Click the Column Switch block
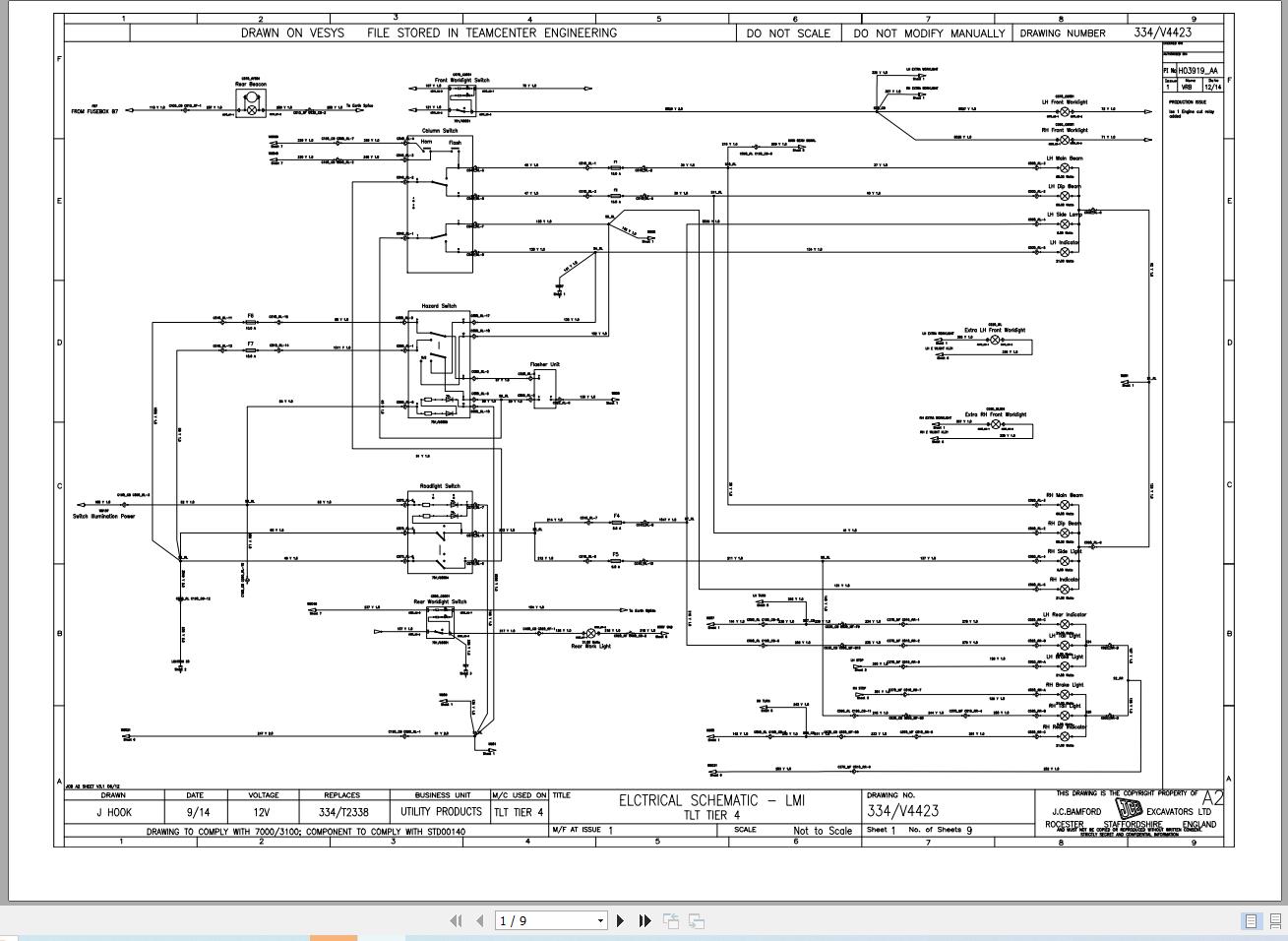The image size is (1288, 941). [x=440, y=197]
